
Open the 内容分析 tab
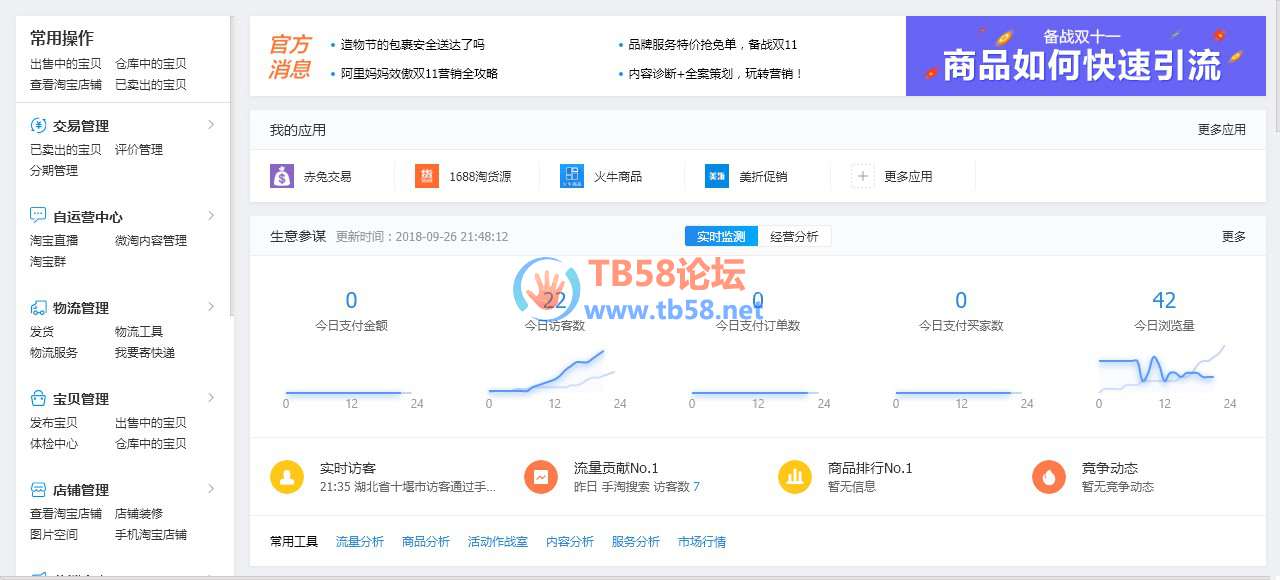[x=570, y=541]
